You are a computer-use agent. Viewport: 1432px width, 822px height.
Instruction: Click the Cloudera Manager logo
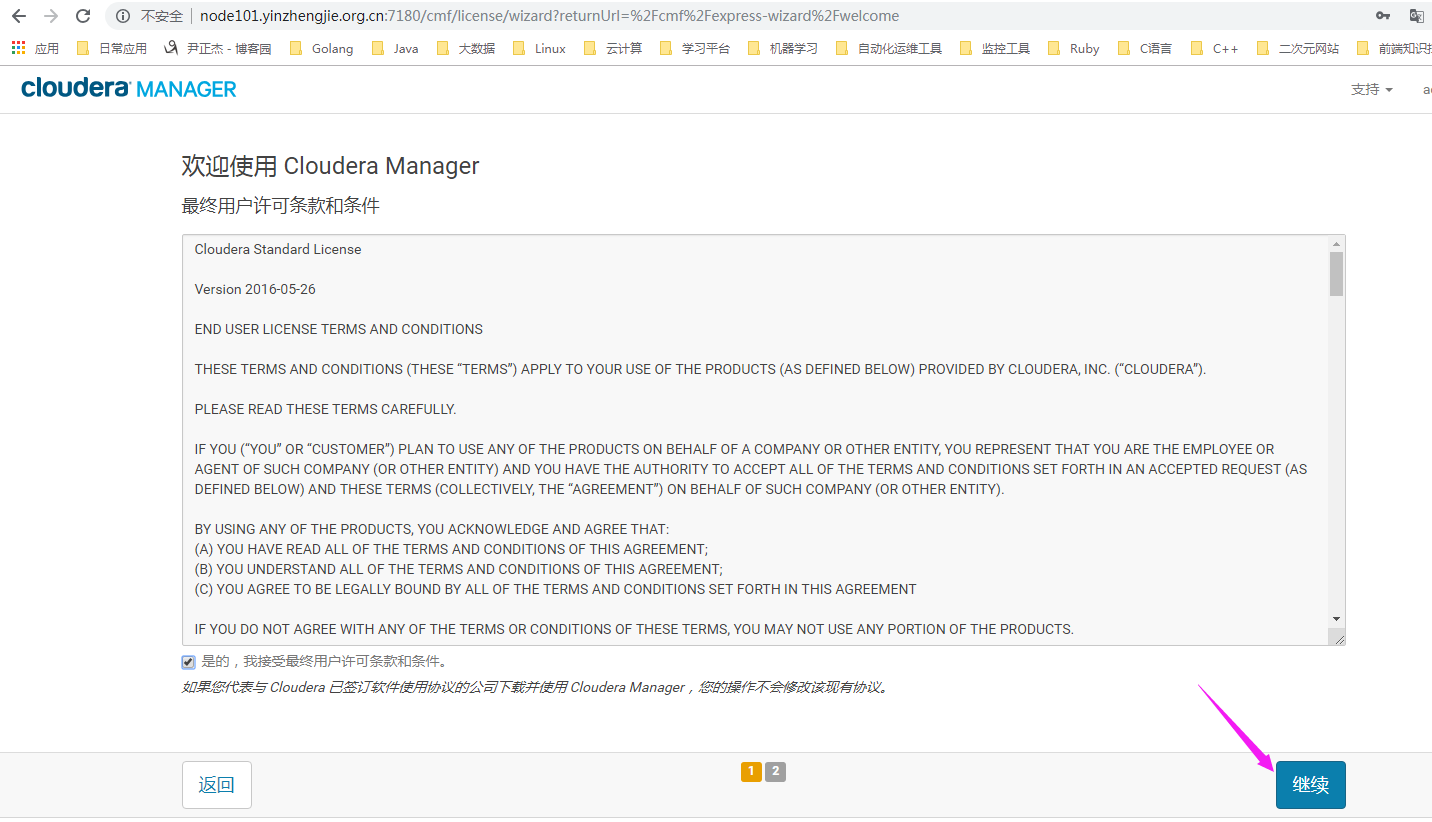pyautogui.click(x=129, y=89)
